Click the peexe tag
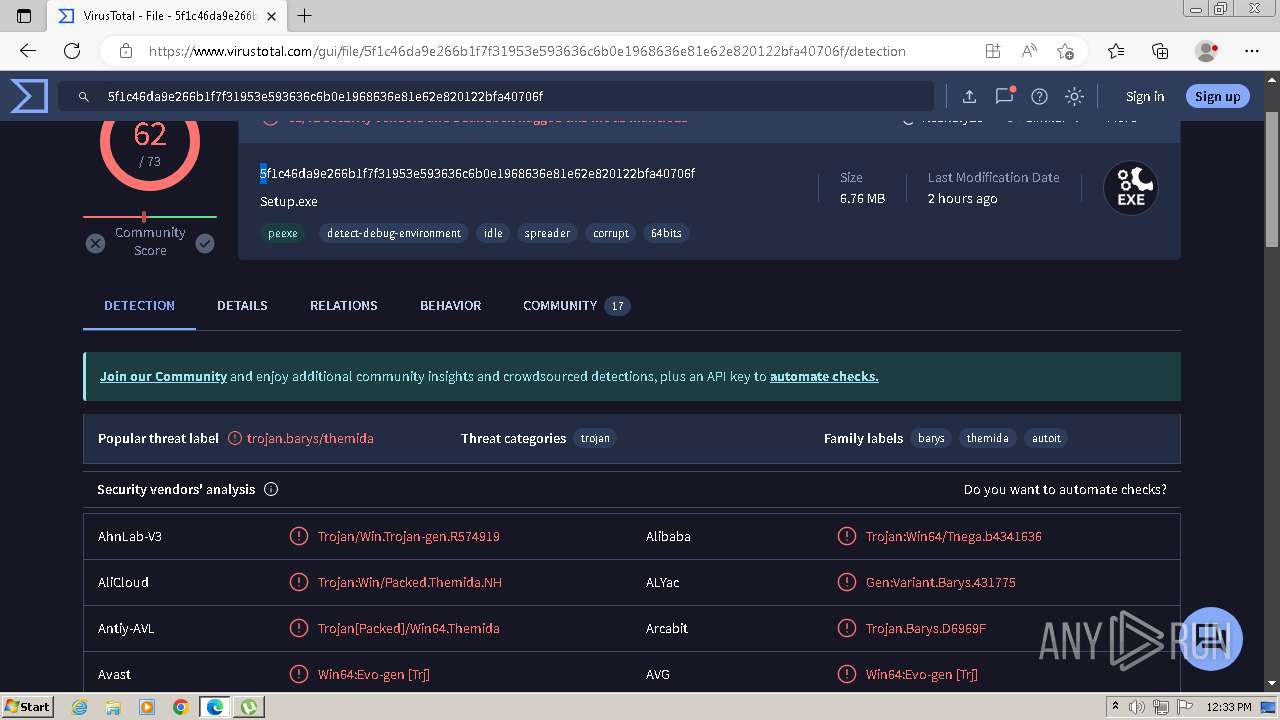Screen dimensions: 1280x720 pos(283,233)
